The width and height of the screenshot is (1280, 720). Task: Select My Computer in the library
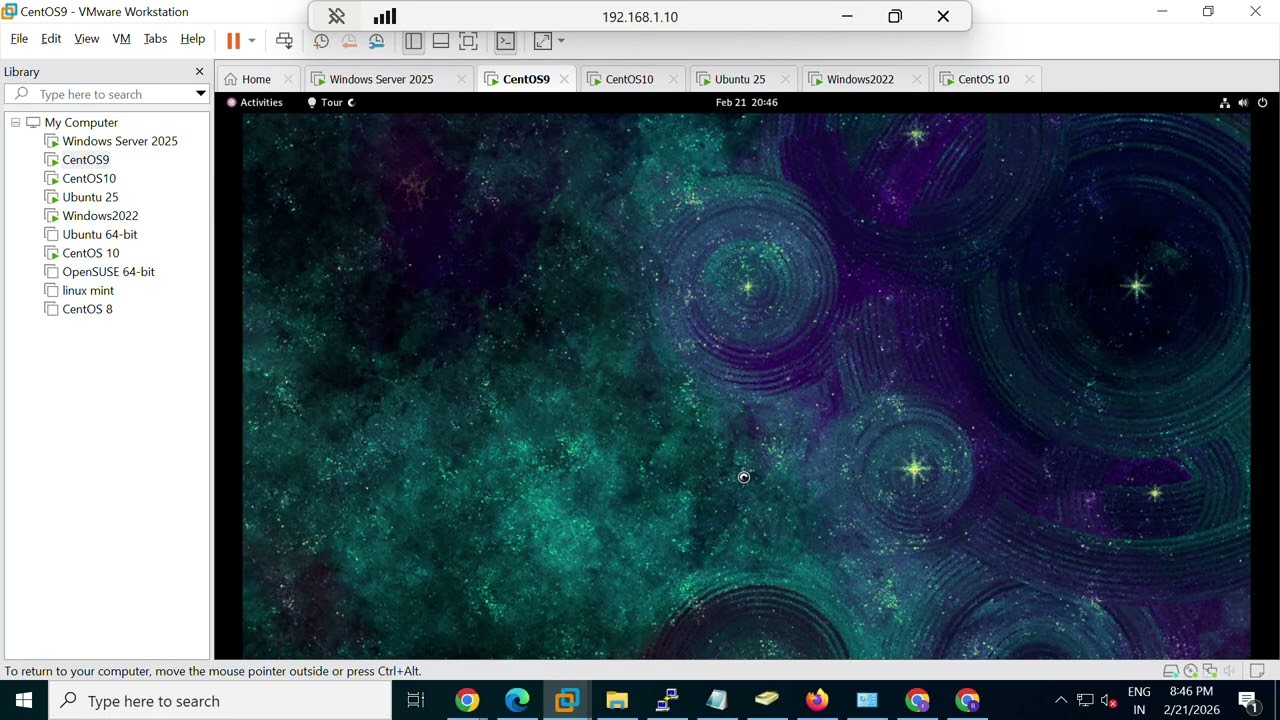(81, 122)
